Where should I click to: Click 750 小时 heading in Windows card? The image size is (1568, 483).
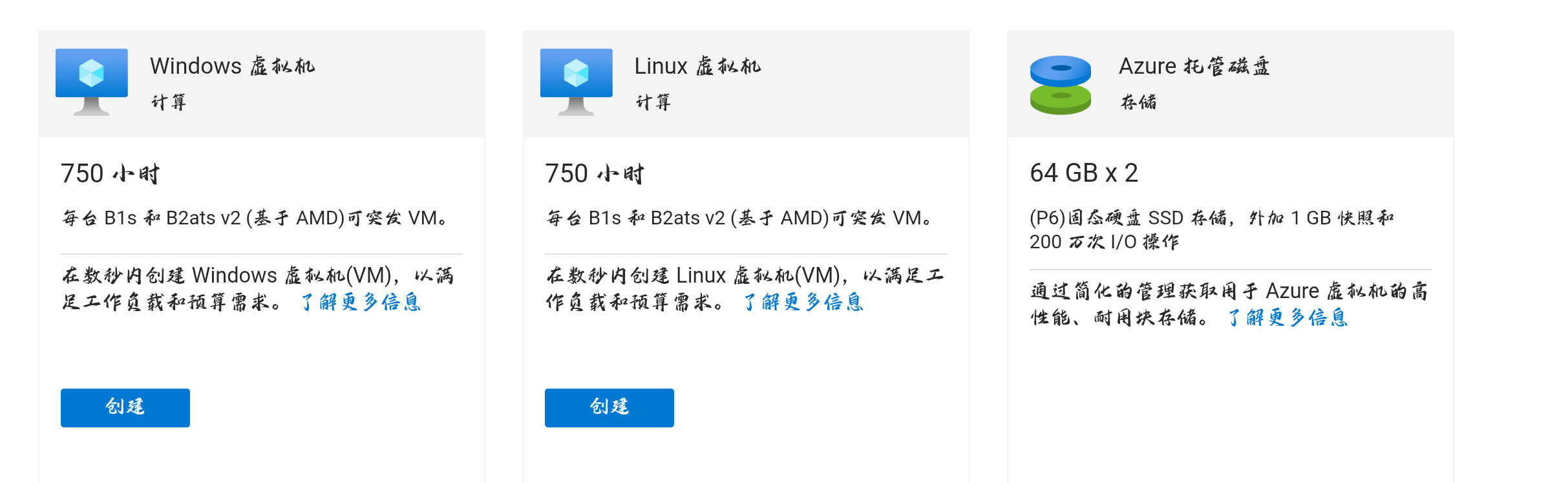point(111,173)
